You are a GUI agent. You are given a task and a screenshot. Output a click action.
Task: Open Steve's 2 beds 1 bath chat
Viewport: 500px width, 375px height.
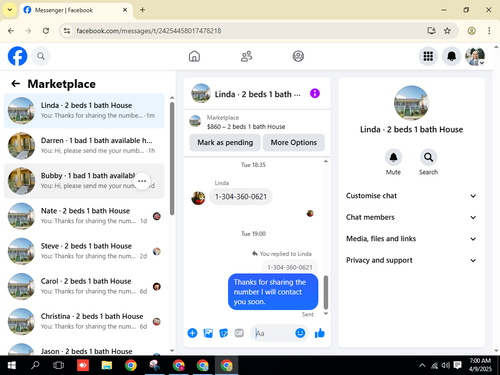pyautogui.click(x=84, y=251)
